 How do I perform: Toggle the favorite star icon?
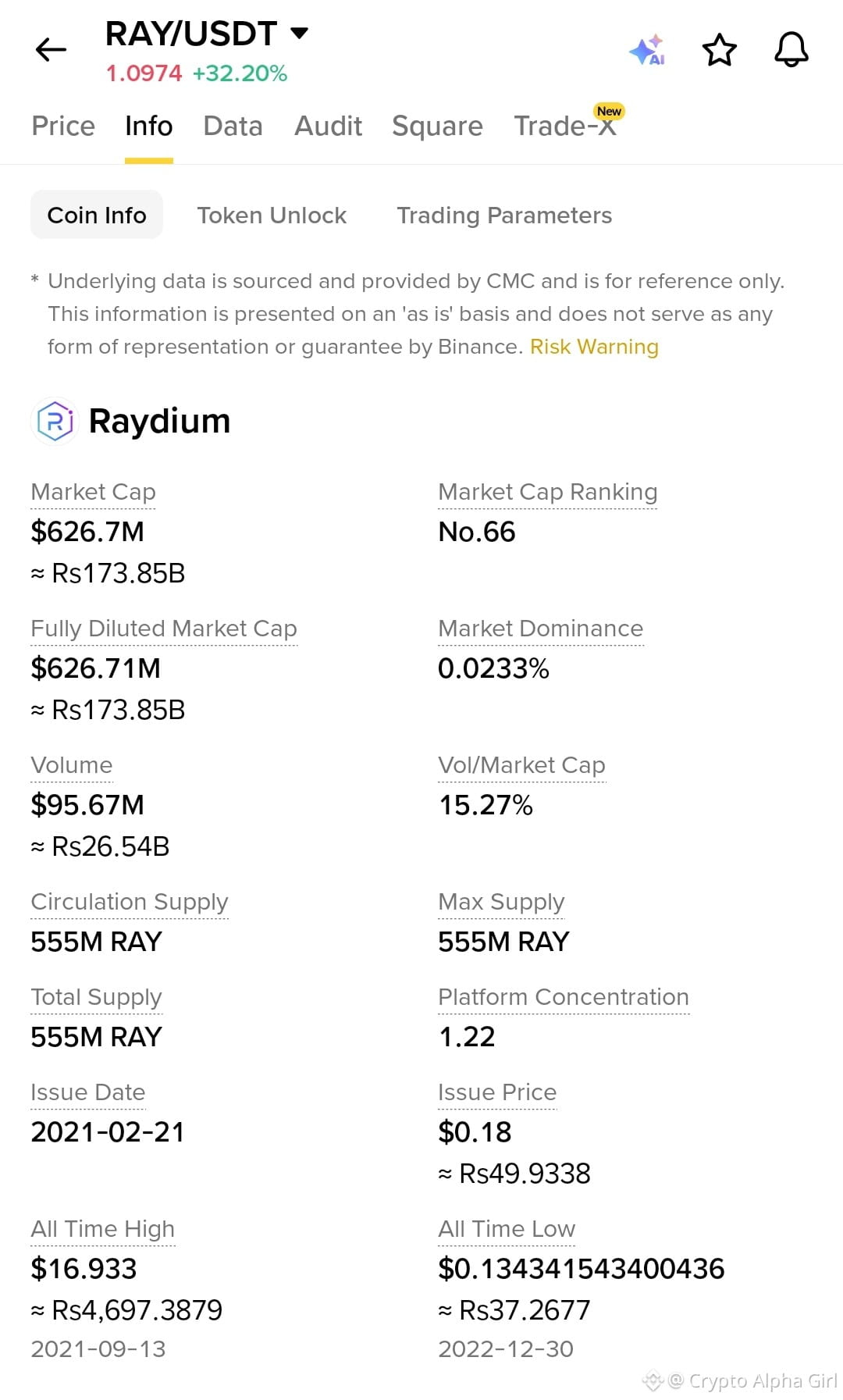719,50
